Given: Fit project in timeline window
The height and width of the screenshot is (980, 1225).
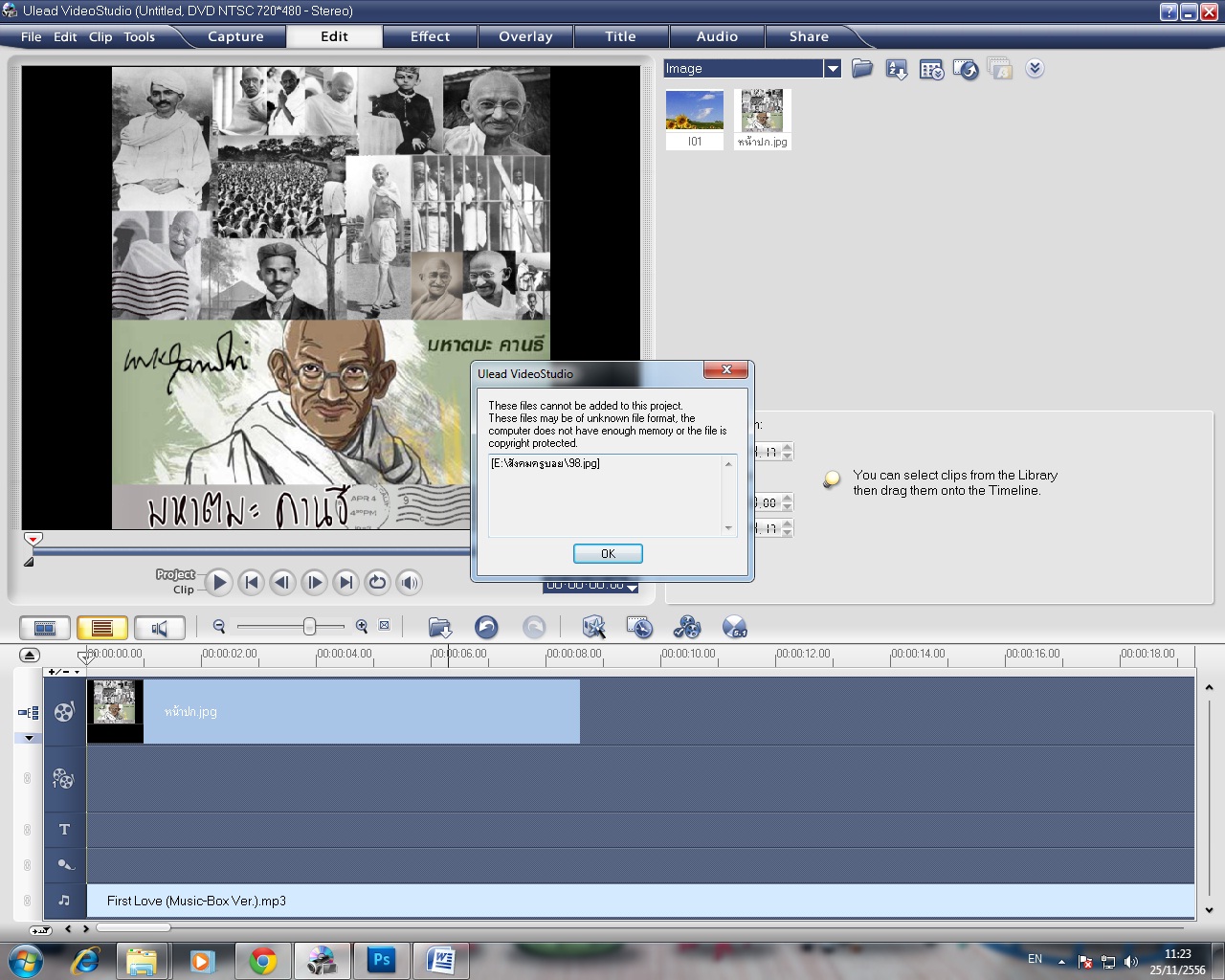Looking at the screenshot, I should pyautogui.click(x=384, y=626).
